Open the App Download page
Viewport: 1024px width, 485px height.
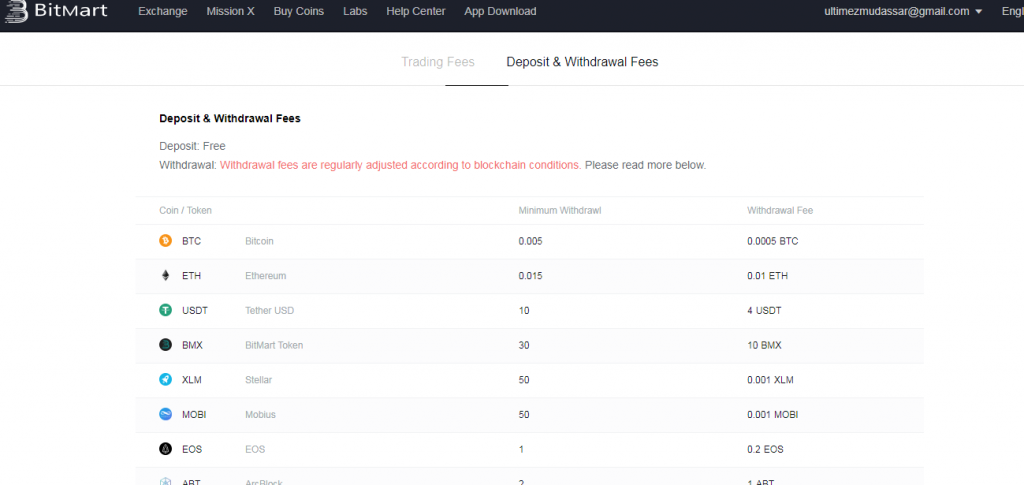point(500,11)
